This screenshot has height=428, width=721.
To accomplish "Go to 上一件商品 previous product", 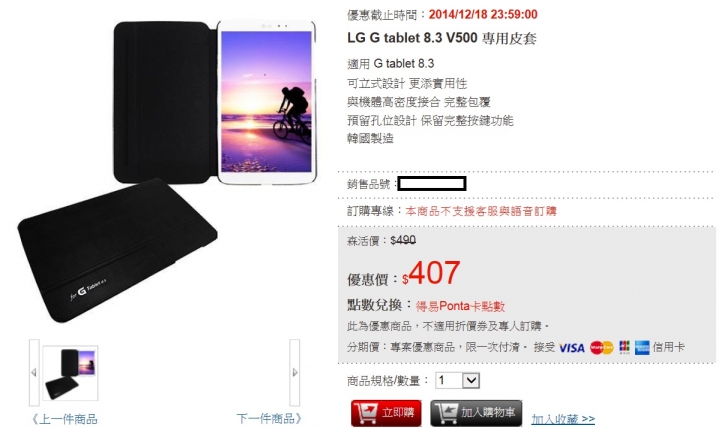I will [x=64, y=419].
